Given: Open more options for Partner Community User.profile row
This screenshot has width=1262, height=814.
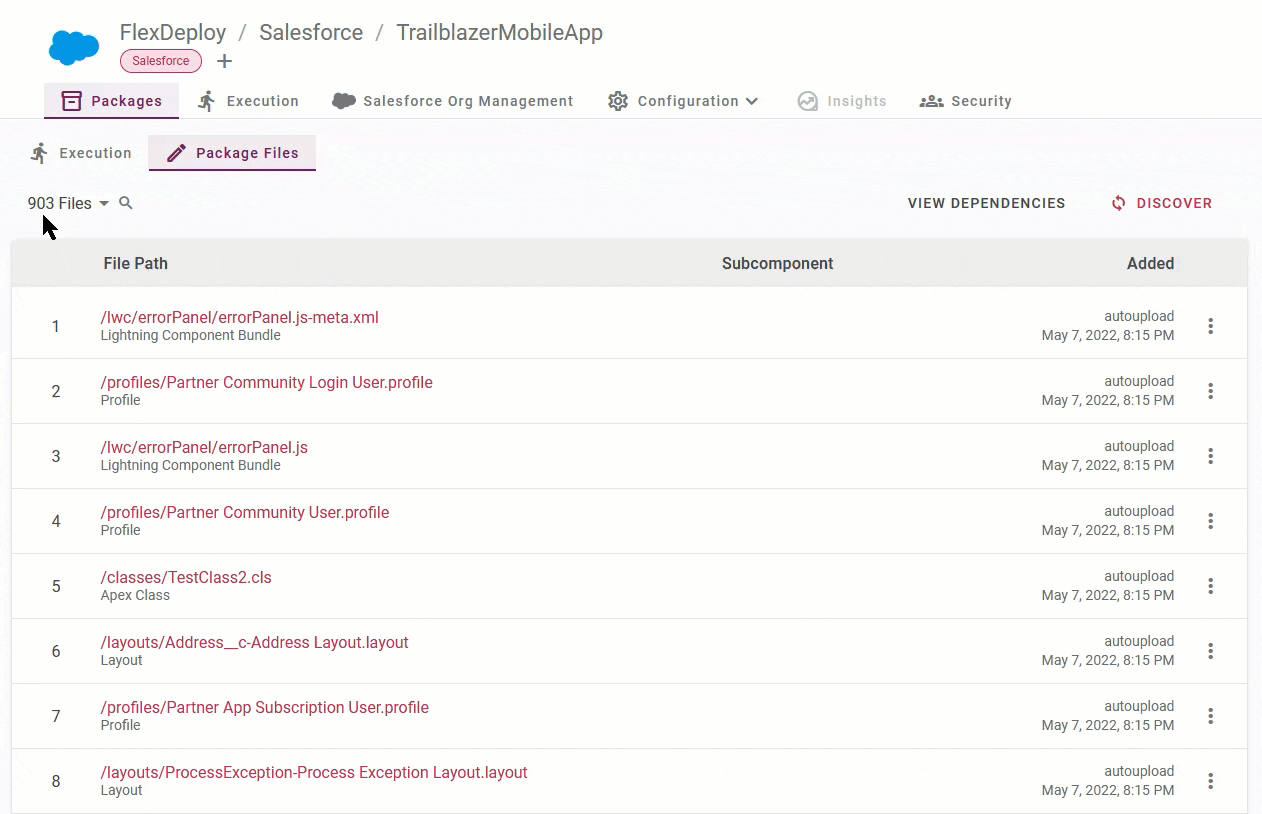Looking at the screenshot, I should pos(1210,521).
